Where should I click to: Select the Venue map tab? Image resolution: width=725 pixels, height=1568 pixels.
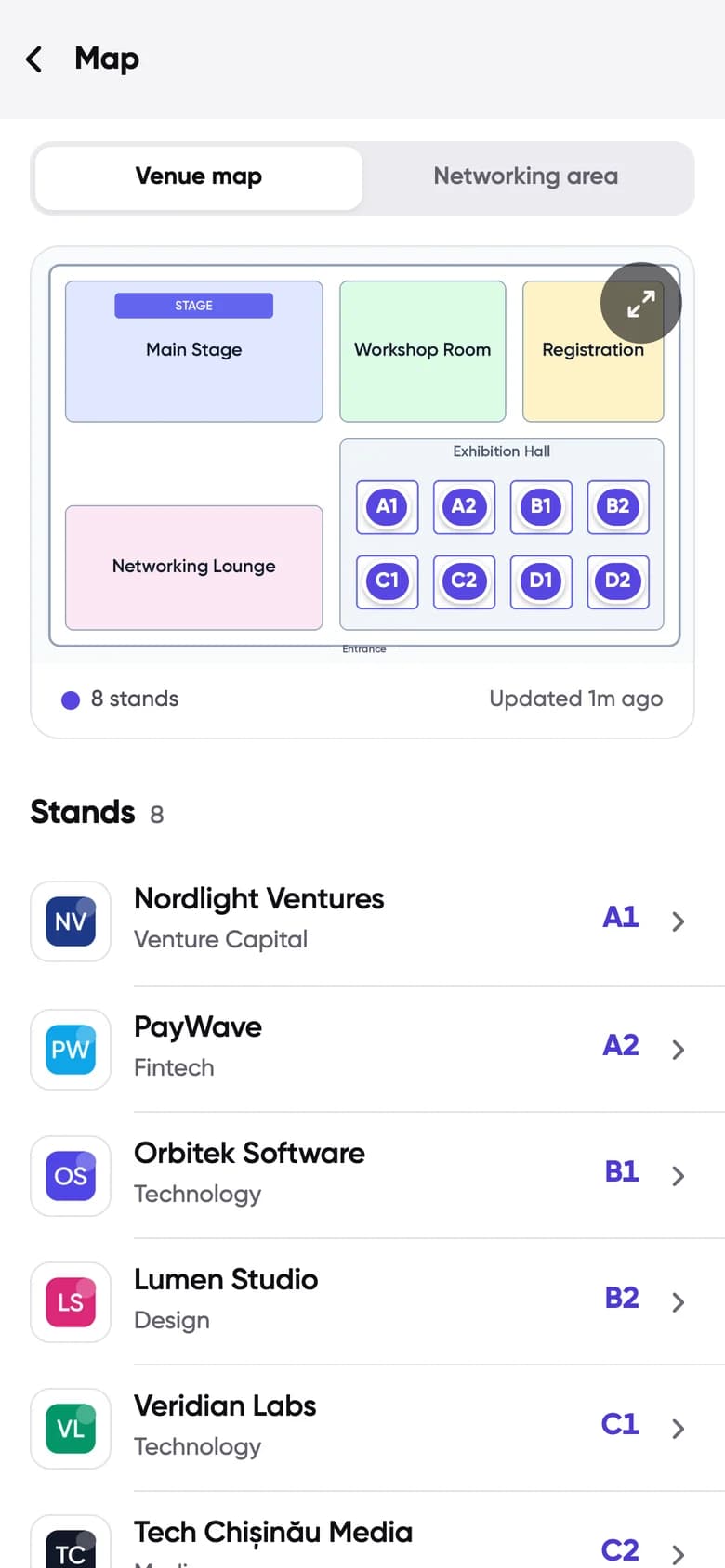[x=199, y=176]
